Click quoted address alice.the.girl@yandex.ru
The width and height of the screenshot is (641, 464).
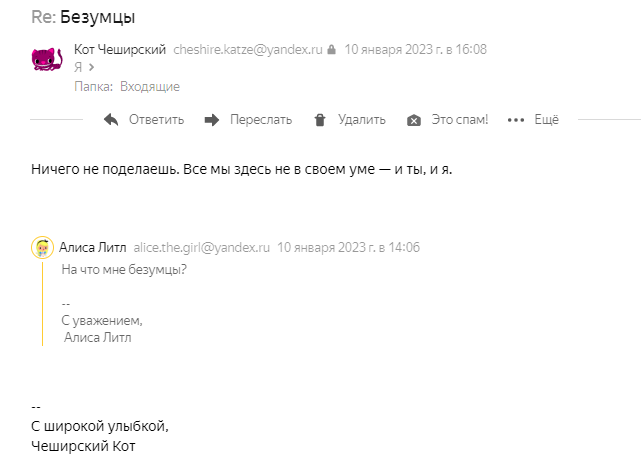202,247
